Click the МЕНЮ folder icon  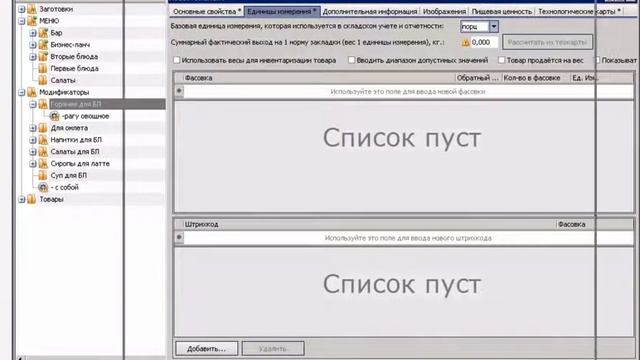coord(32,20)
